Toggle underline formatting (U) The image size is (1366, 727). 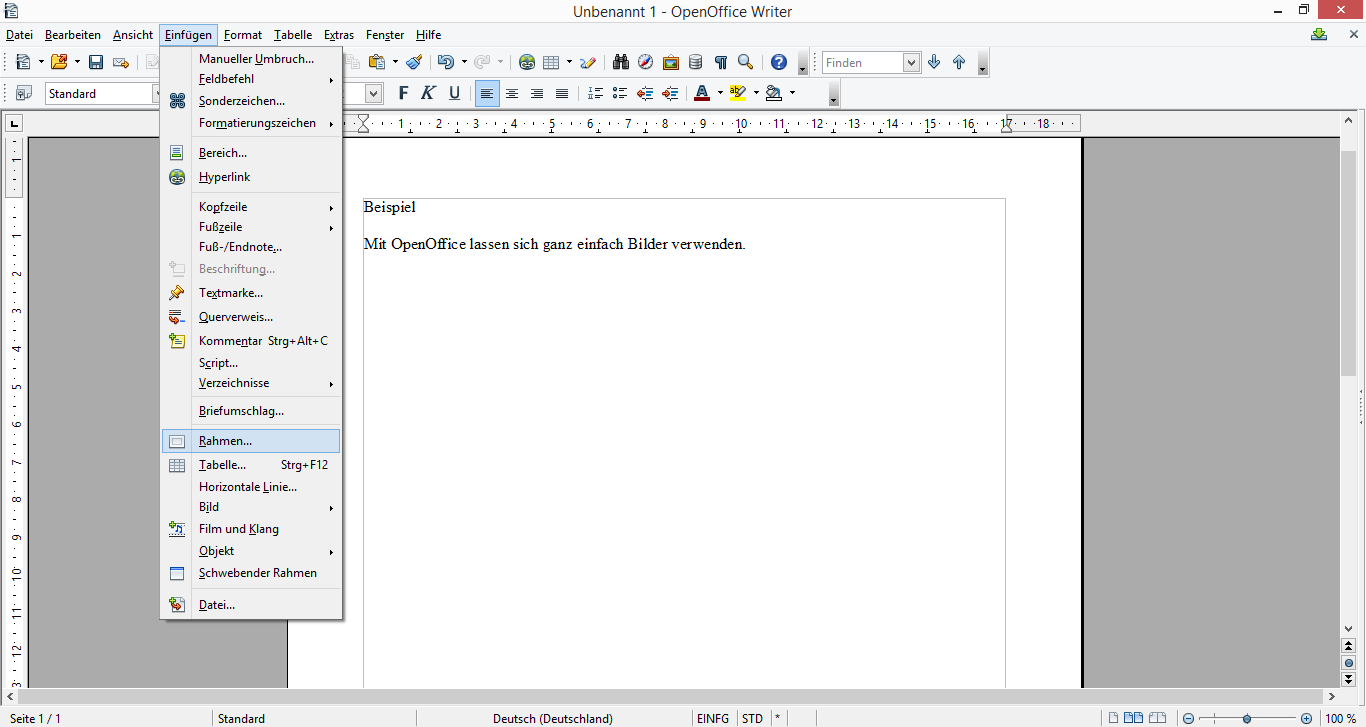point(454,93)
